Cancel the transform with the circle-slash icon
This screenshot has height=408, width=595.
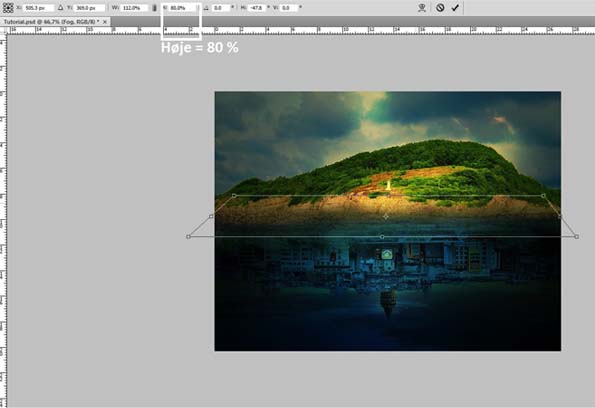point(440,8)
